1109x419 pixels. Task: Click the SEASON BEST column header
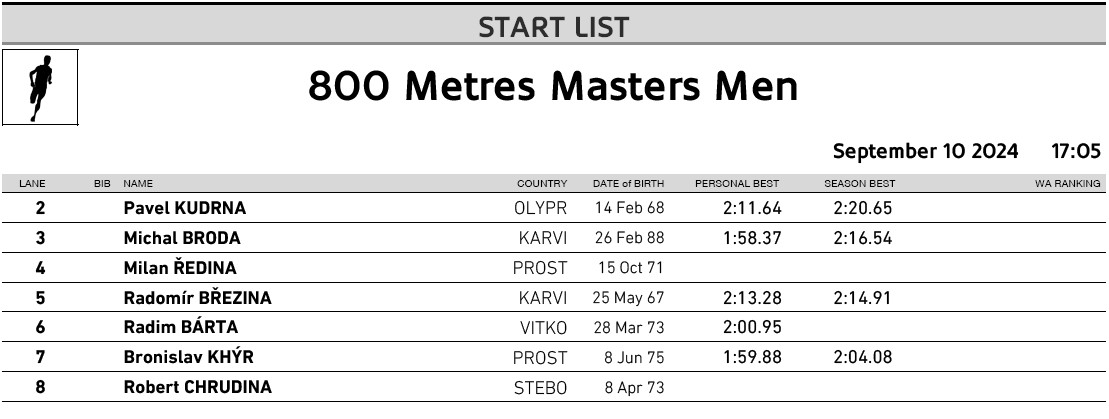859,183
